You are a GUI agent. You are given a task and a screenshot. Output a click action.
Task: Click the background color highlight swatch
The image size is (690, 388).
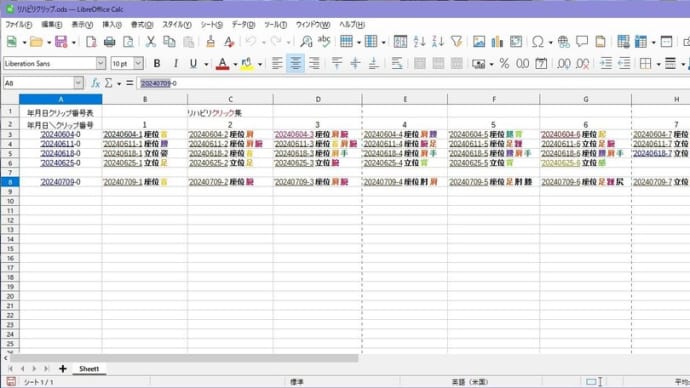247,64
